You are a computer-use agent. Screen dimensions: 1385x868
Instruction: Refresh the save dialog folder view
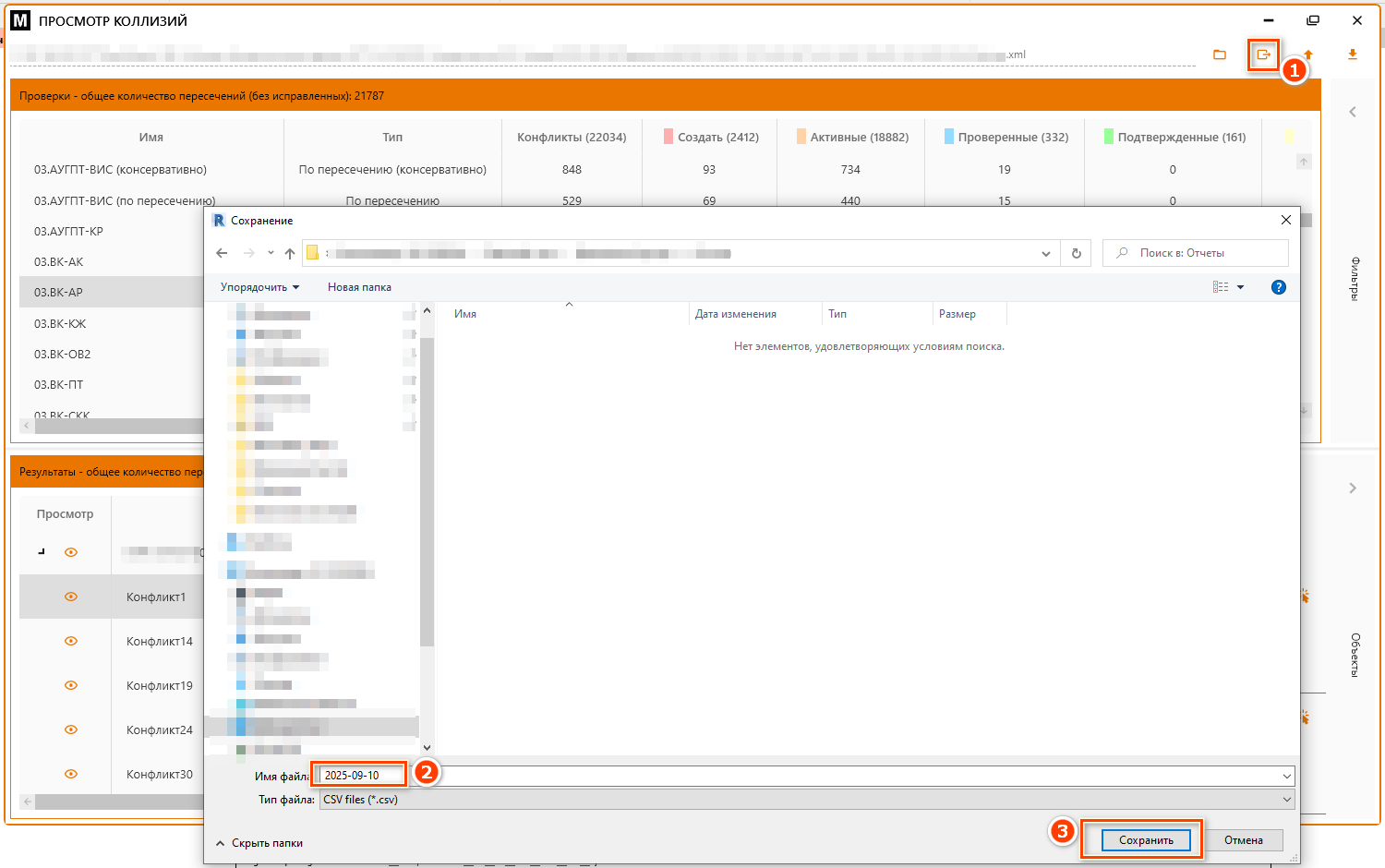(x=1076, y=253)
